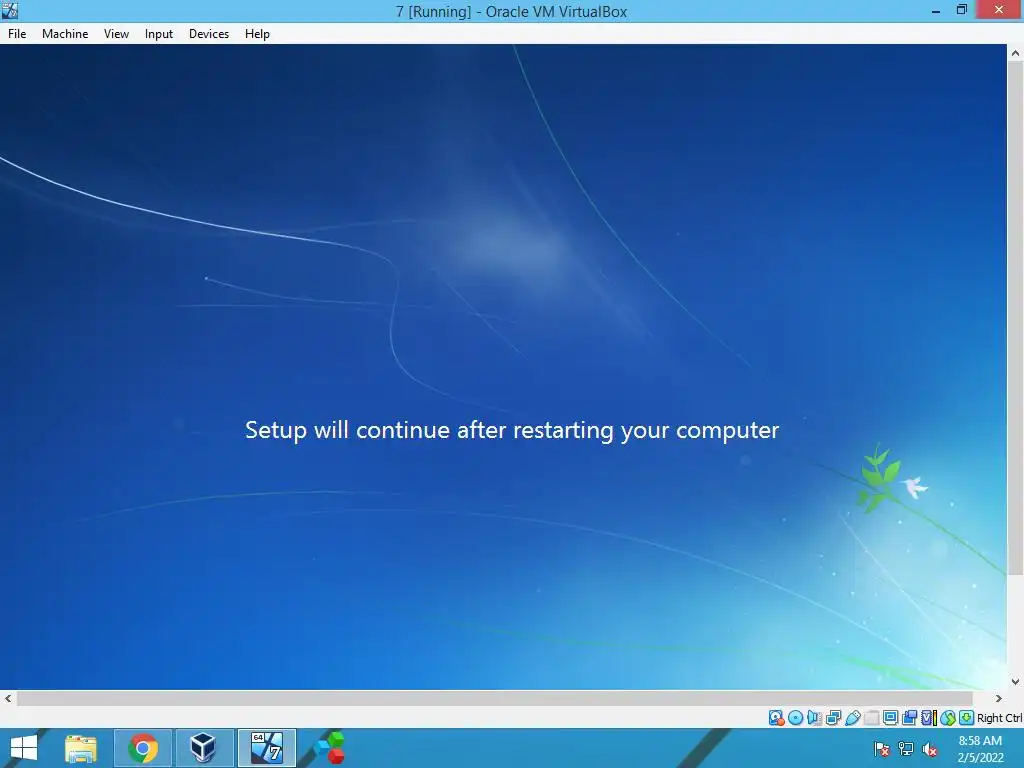The image size is (1024, 768).
Task: Select the running Windows 7 VM taskbar icon
Action: point(266,748)
